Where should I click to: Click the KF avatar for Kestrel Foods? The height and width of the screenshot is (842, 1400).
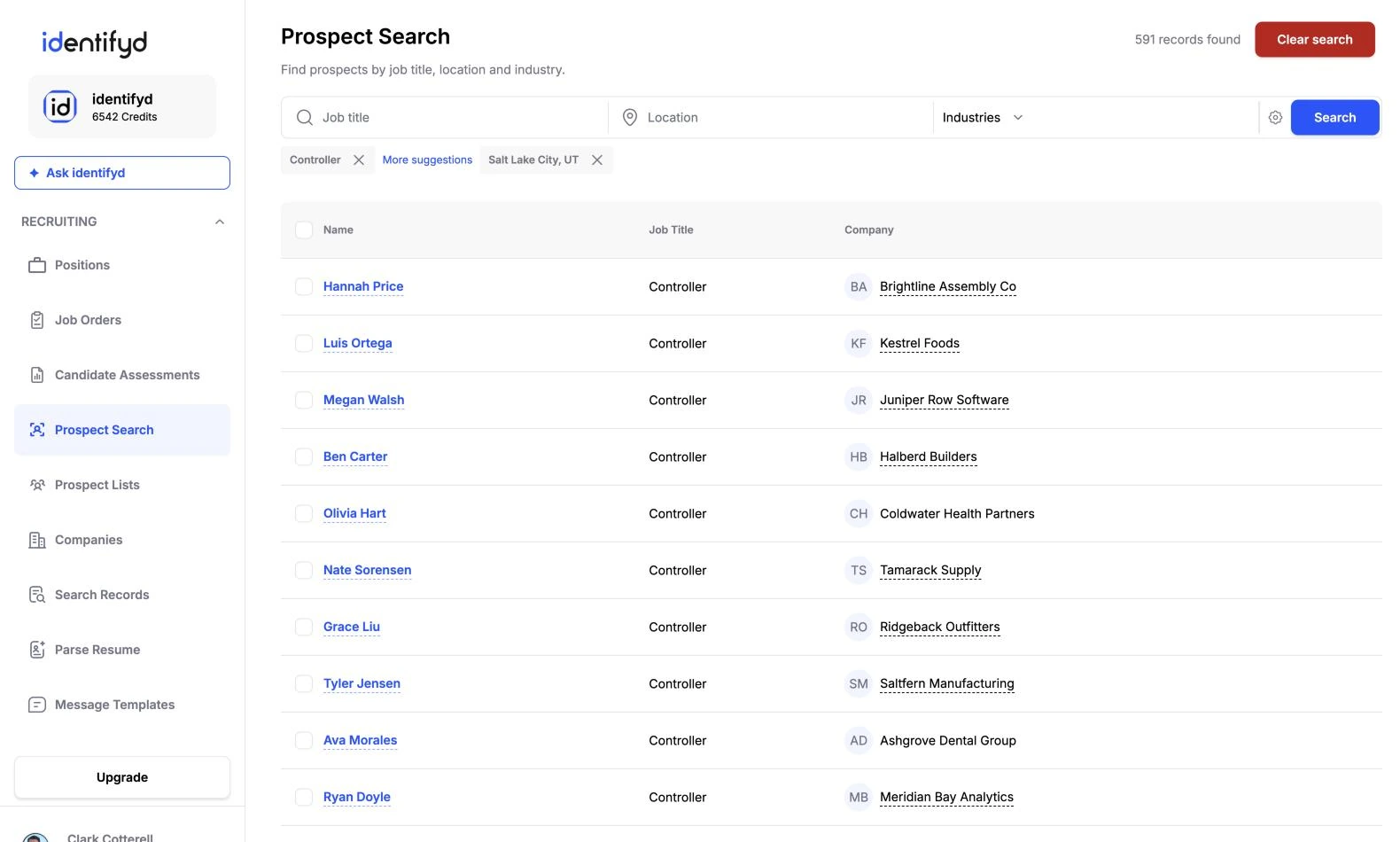pyautogui.click(x=859, y=343)
